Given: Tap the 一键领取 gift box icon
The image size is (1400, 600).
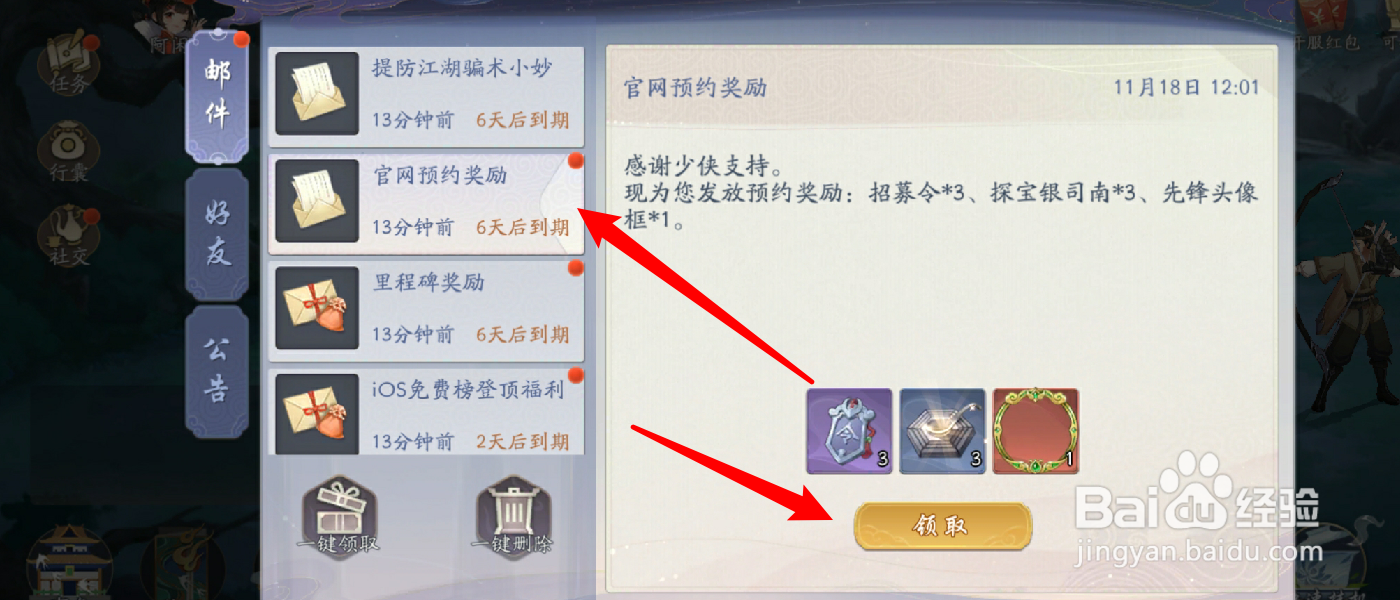Looking at the screenshot, I should [x=338, y=516].
